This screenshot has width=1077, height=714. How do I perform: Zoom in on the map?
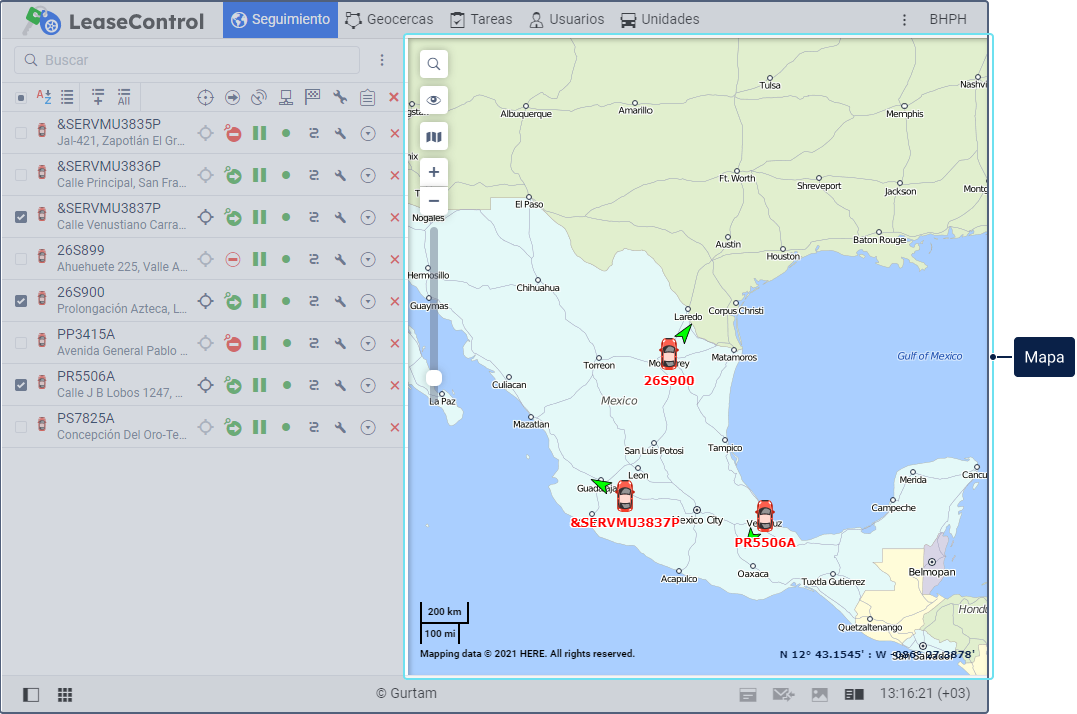[434, 172]
